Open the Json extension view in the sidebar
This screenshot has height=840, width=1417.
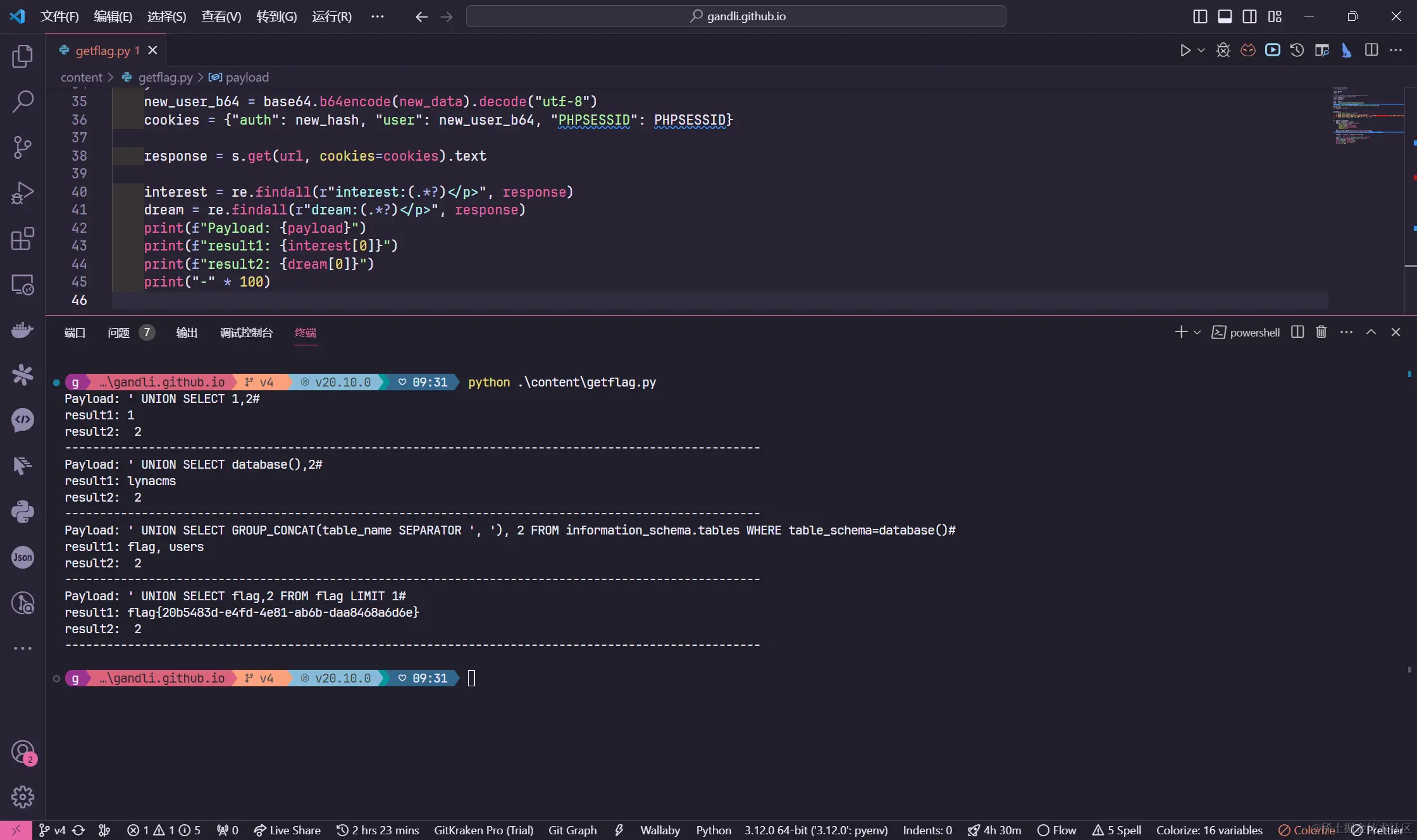pos(23,557)
